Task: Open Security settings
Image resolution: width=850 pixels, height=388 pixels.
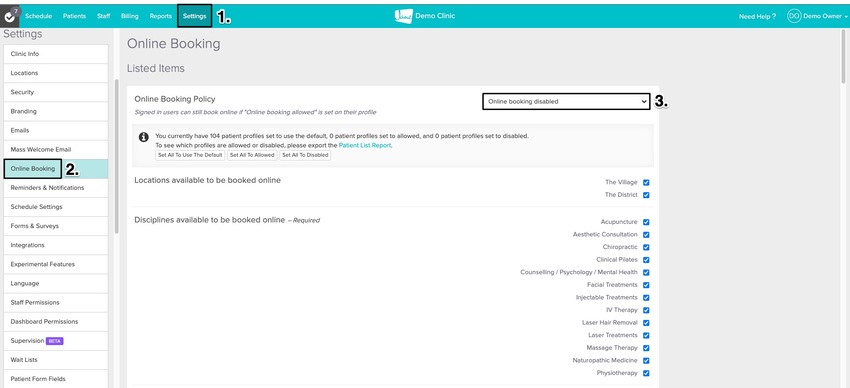Action: 56,92
